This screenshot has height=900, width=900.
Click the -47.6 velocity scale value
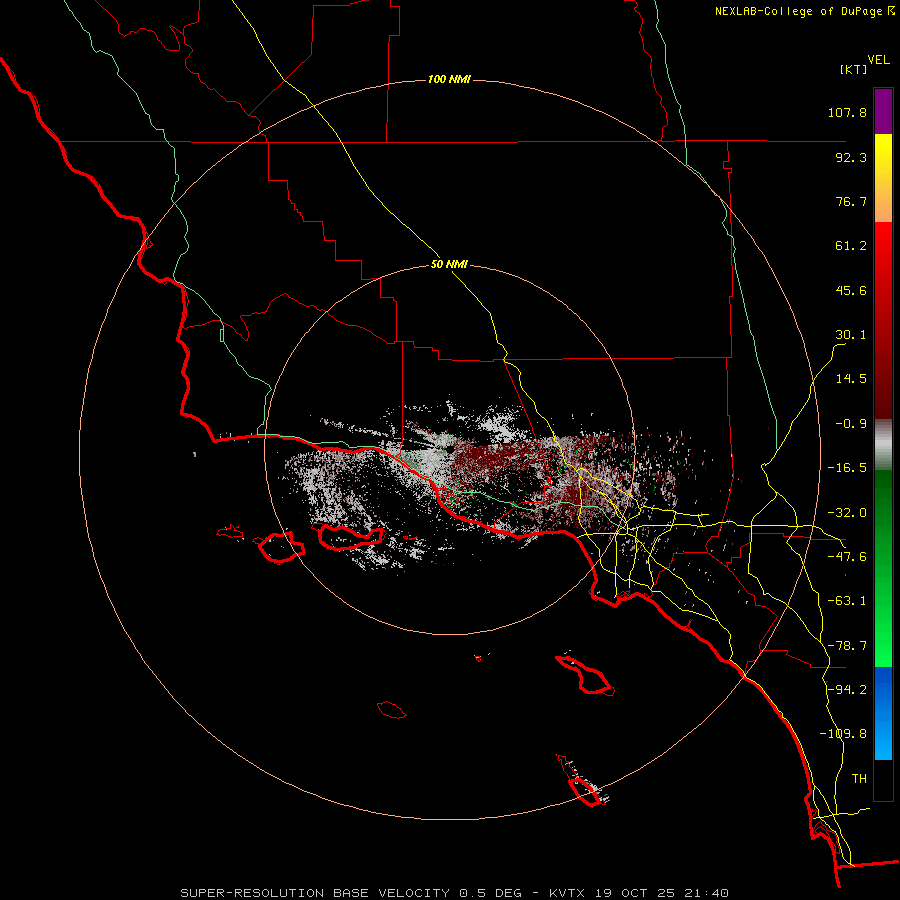point(847,557)
